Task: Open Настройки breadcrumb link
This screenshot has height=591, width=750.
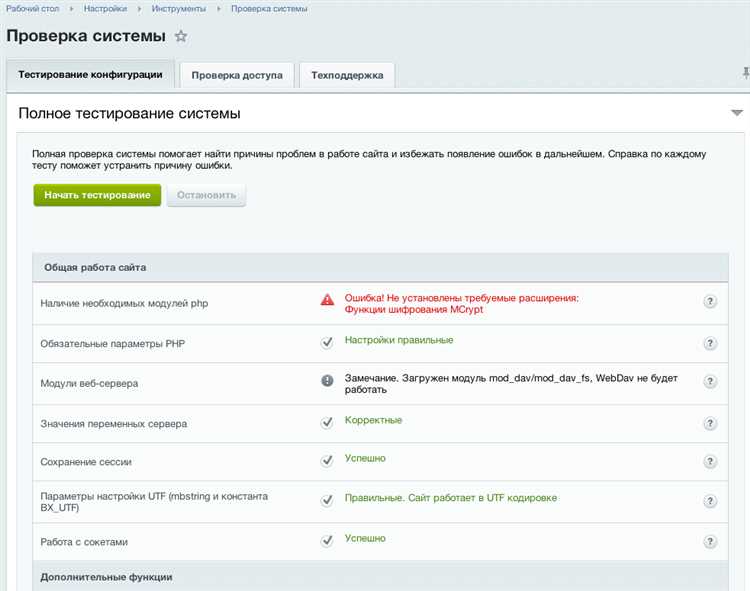Action: (x=105, y=9)
